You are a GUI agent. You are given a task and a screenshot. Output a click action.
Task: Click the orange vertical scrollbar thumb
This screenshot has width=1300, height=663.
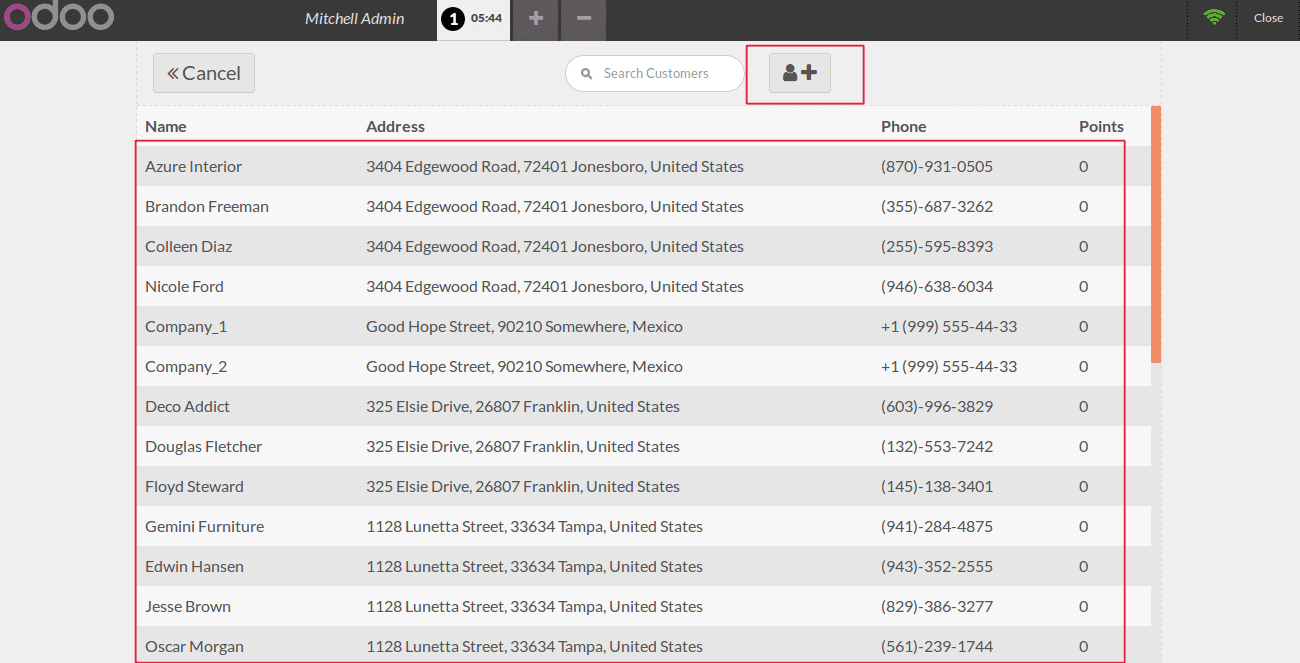tap(1156, 234)
